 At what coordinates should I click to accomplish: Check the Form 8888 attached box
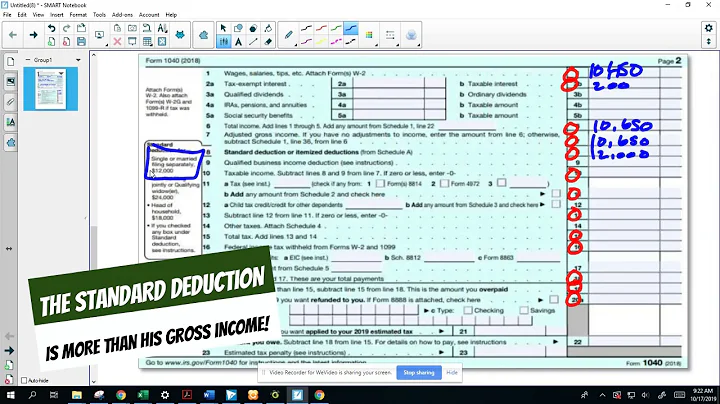[554, 300]
